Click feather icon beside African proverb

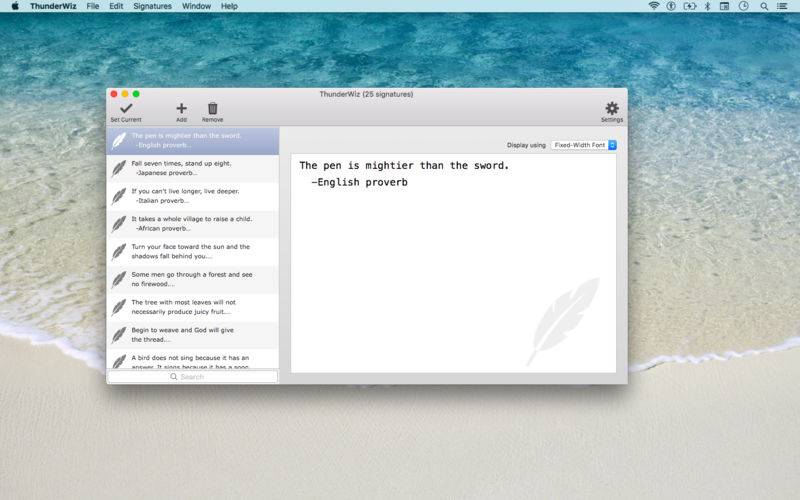click(119, 223)
